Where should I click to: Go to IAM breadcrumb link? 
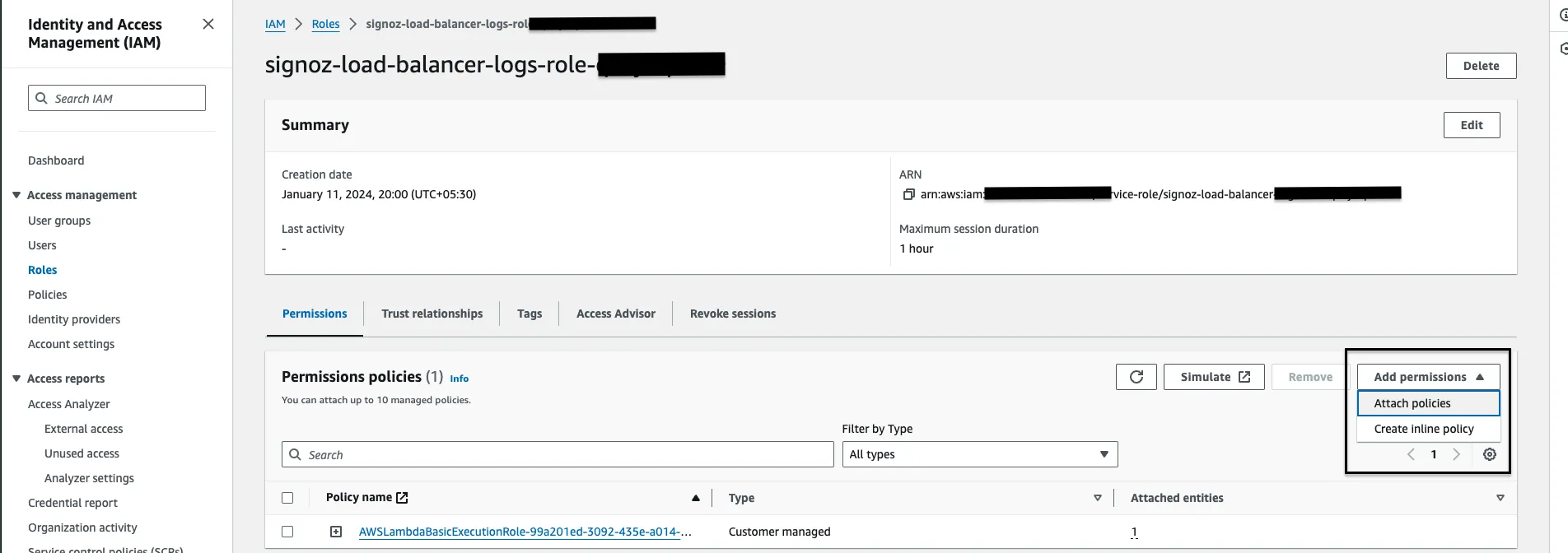coord(275,24)
